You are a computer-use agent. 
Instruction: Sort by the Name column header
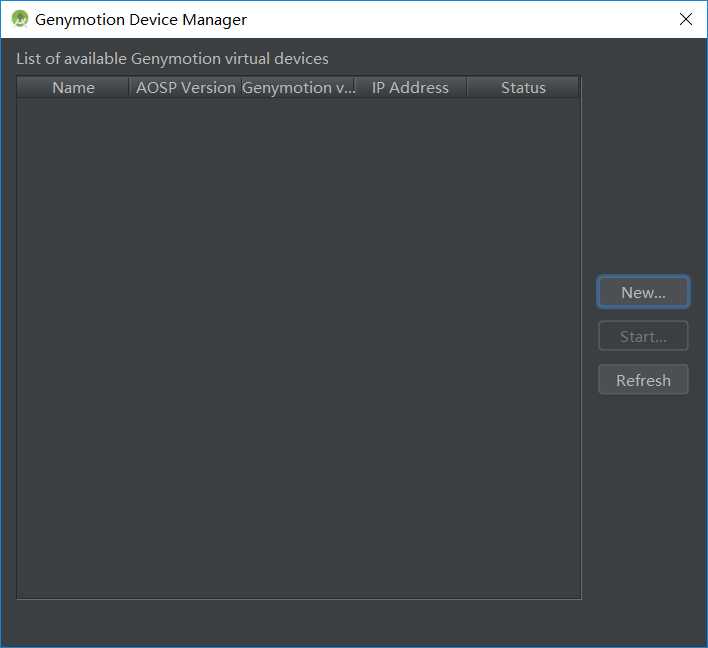(x=73, y=88)
